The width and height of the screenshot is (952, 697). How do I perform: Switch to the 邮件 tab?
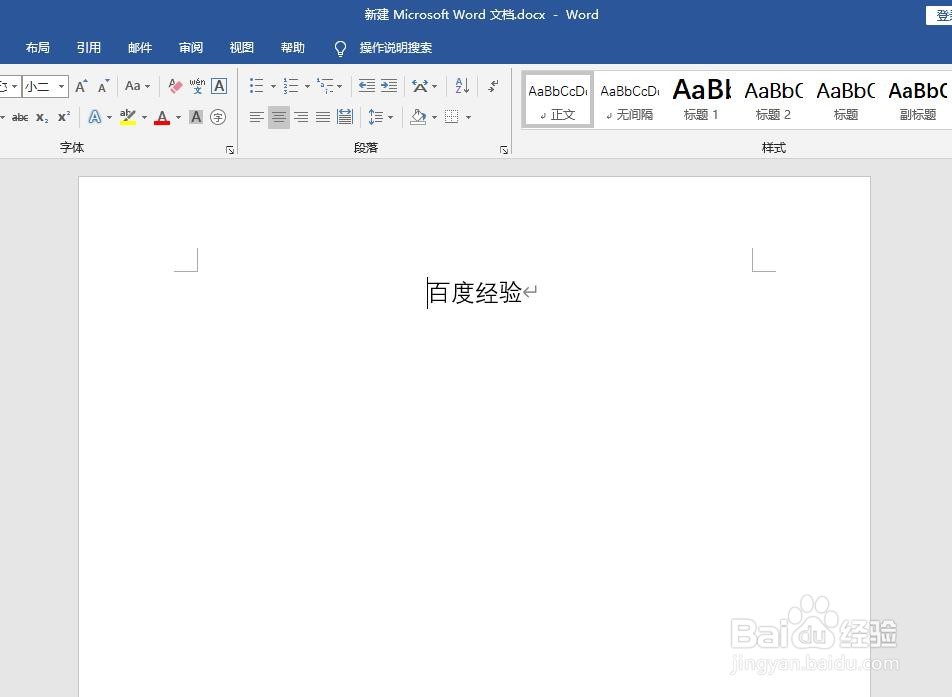pyautogui.click(x=140, y=47)
